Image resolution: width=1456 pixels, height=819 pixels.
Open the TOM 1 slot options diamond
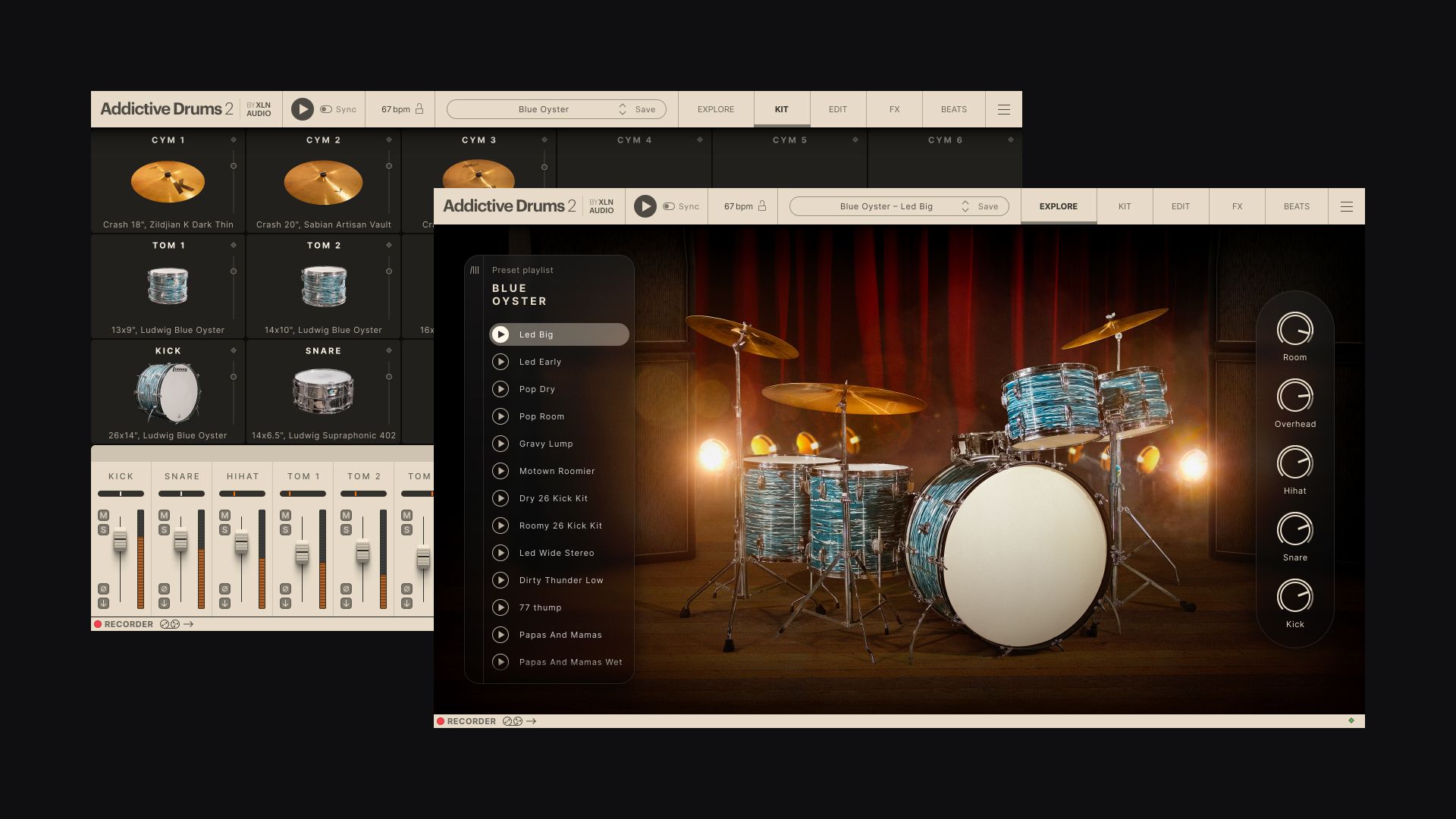pos(234,245)
